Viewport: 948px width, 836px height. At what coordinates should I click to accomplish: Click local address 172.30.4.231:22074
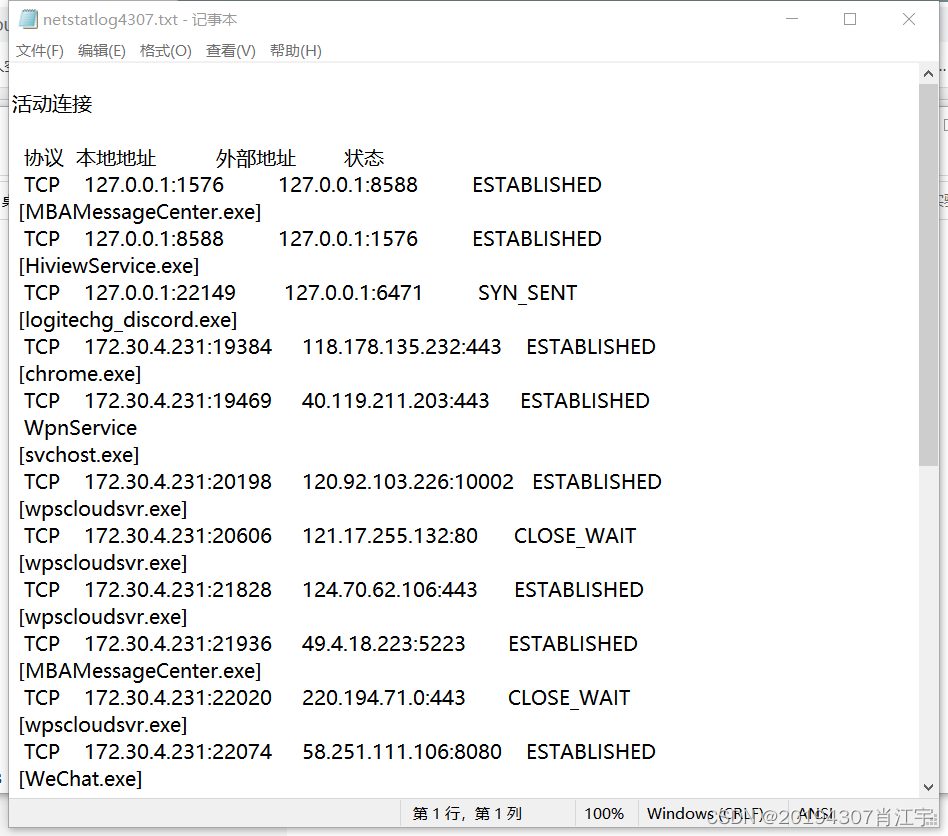click(178, 752)
